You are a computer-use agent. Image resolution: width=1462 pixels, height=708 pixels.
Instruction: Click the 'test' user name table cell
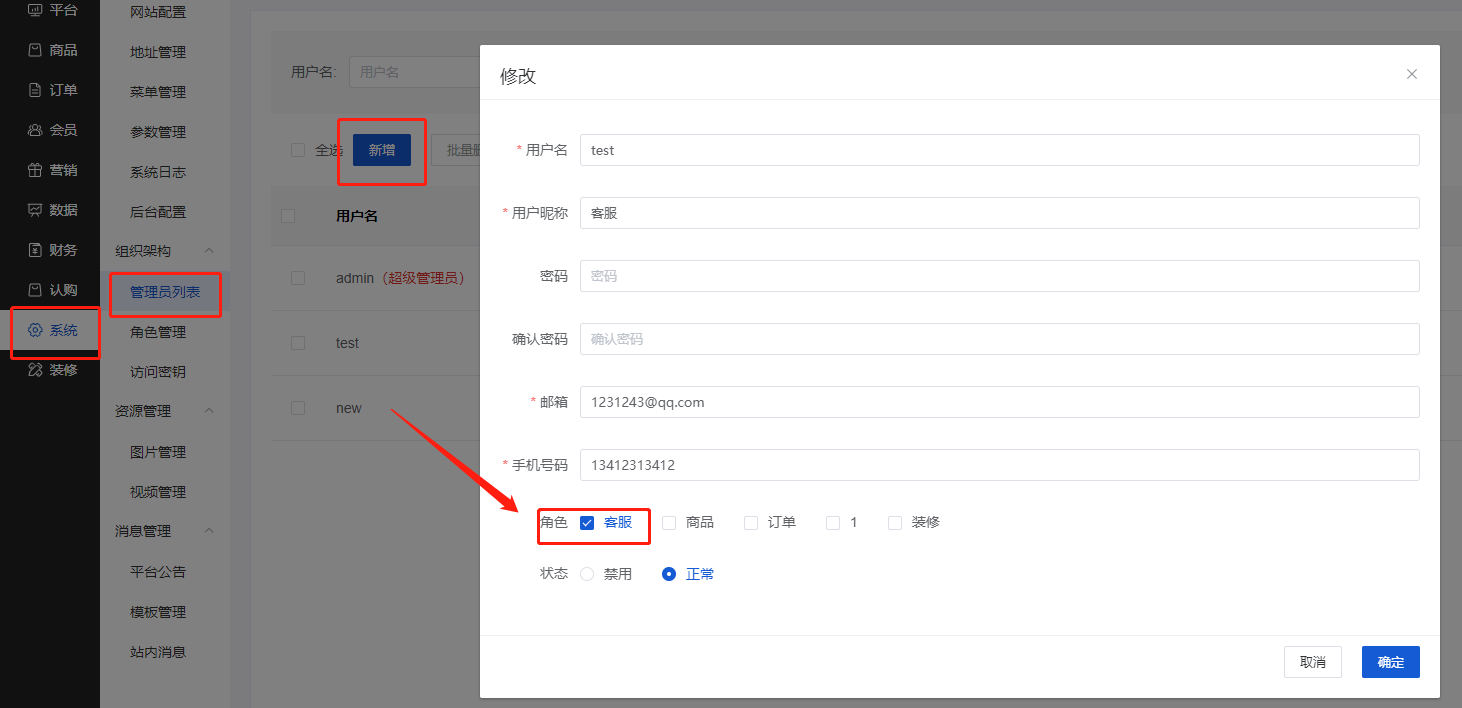click(347, 343)
